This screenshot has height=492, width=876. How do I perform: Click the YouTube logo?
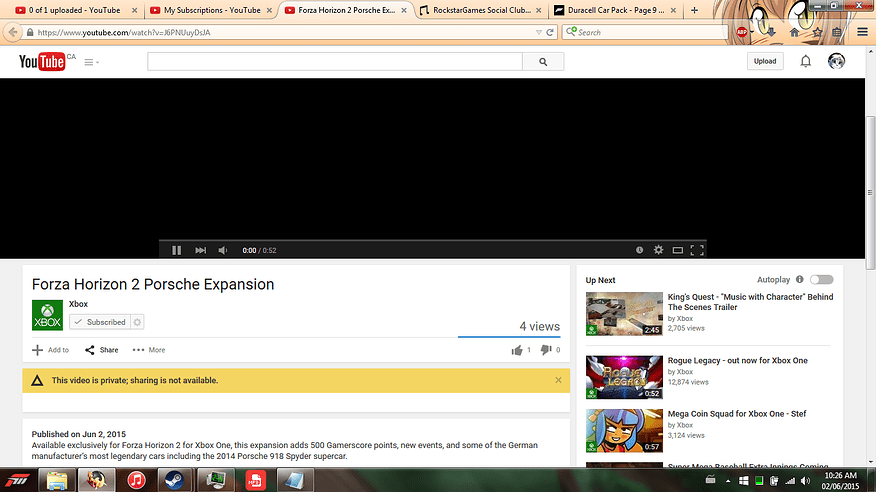pyautogui.click(x=42, y=61)
